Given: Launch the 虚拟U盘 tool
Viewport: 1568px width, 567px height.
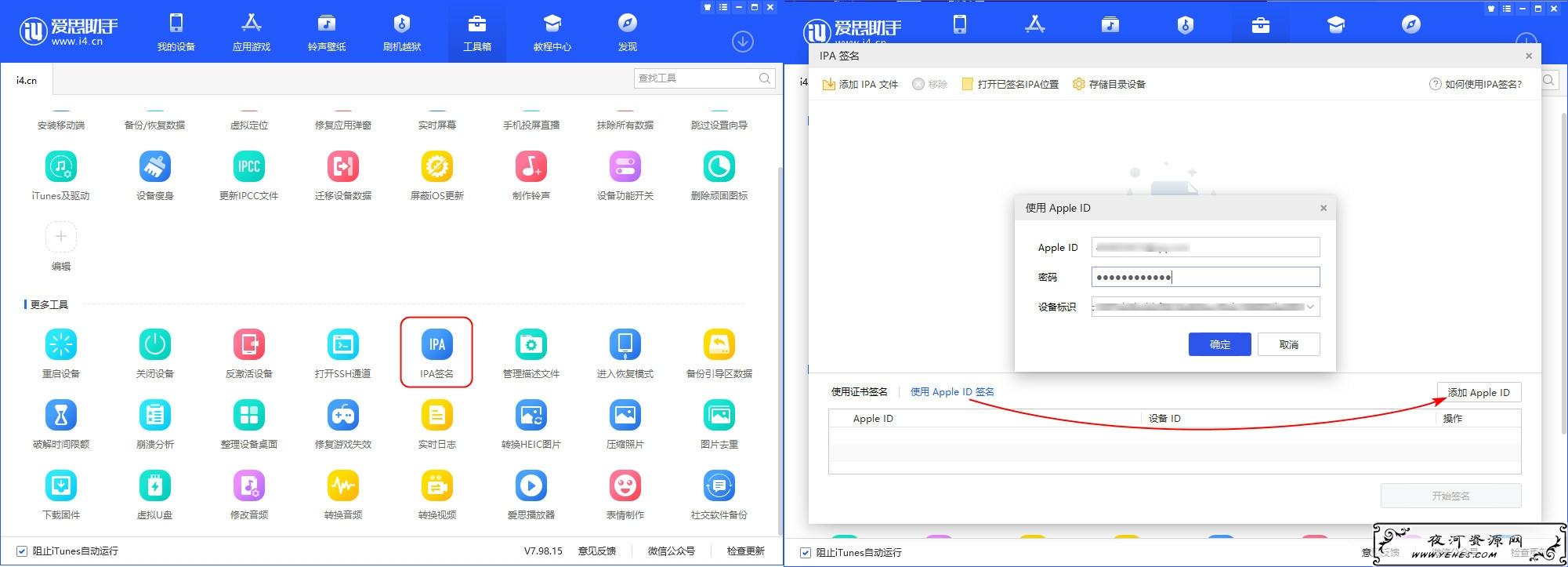Looking at the screenshot, I should (x=155, y=485).
